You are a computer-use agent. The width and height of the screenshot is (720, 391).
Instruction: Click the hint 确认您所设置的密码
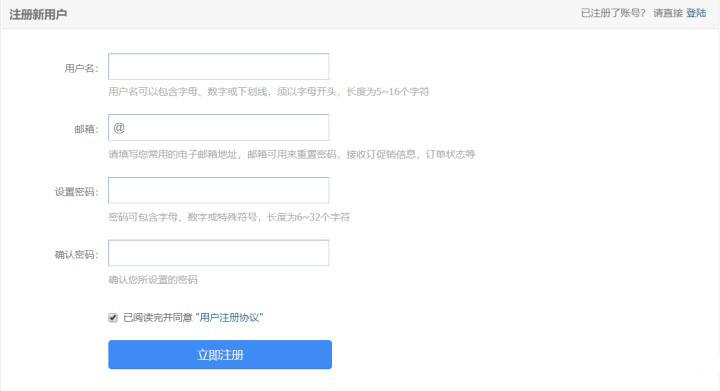153,279
